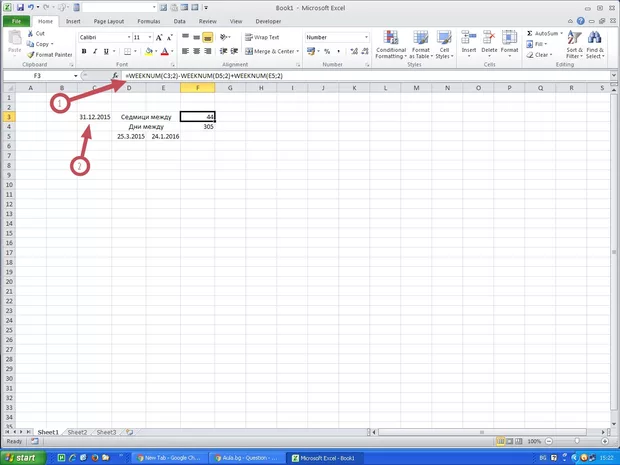Open the Number format dropdown
This screenshot has width=620, height=465.
[366, 37]
